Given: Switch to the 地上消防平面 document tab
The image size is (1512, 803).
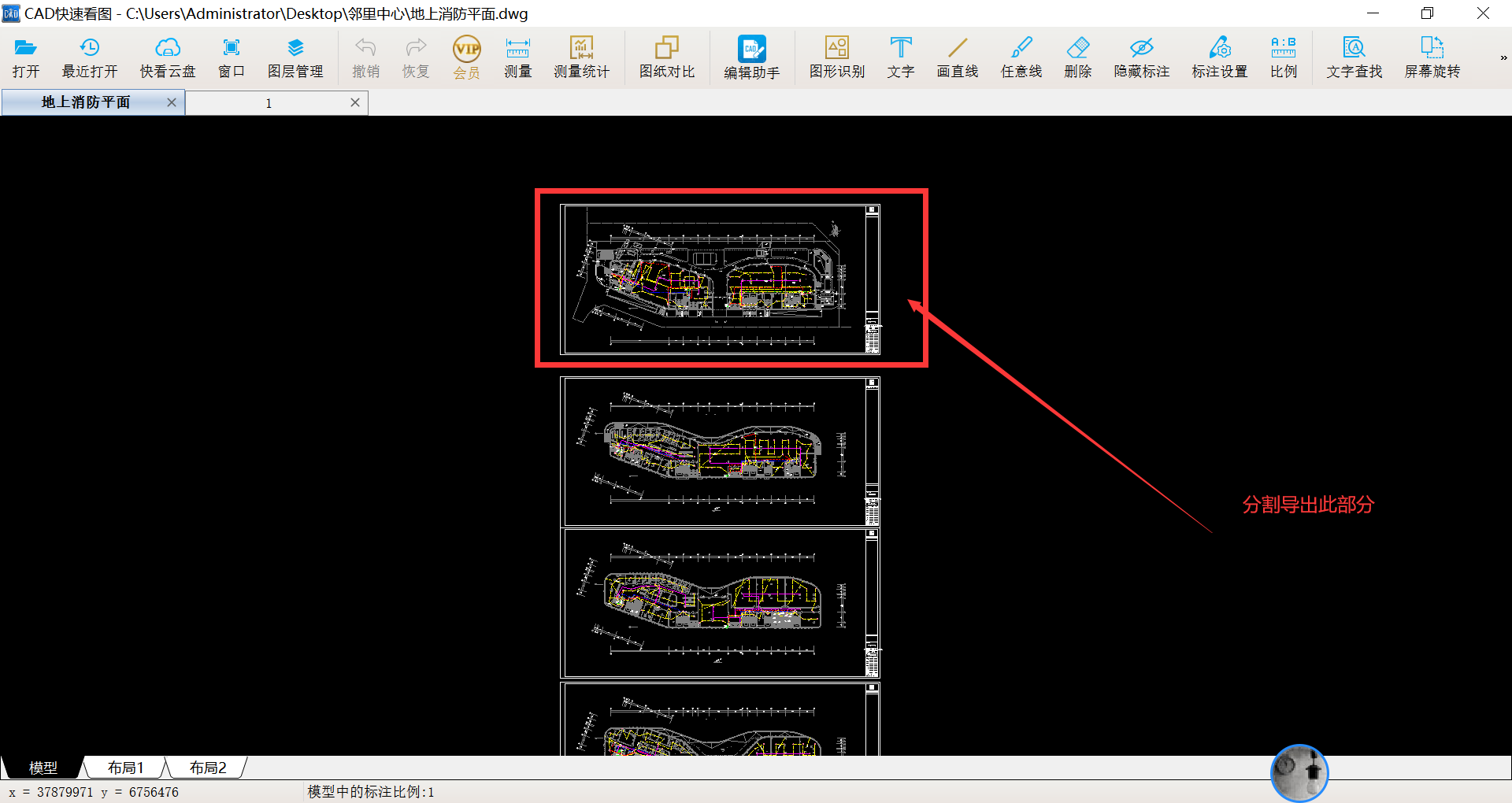Looking at the screenshot, I should coord(86,102).
